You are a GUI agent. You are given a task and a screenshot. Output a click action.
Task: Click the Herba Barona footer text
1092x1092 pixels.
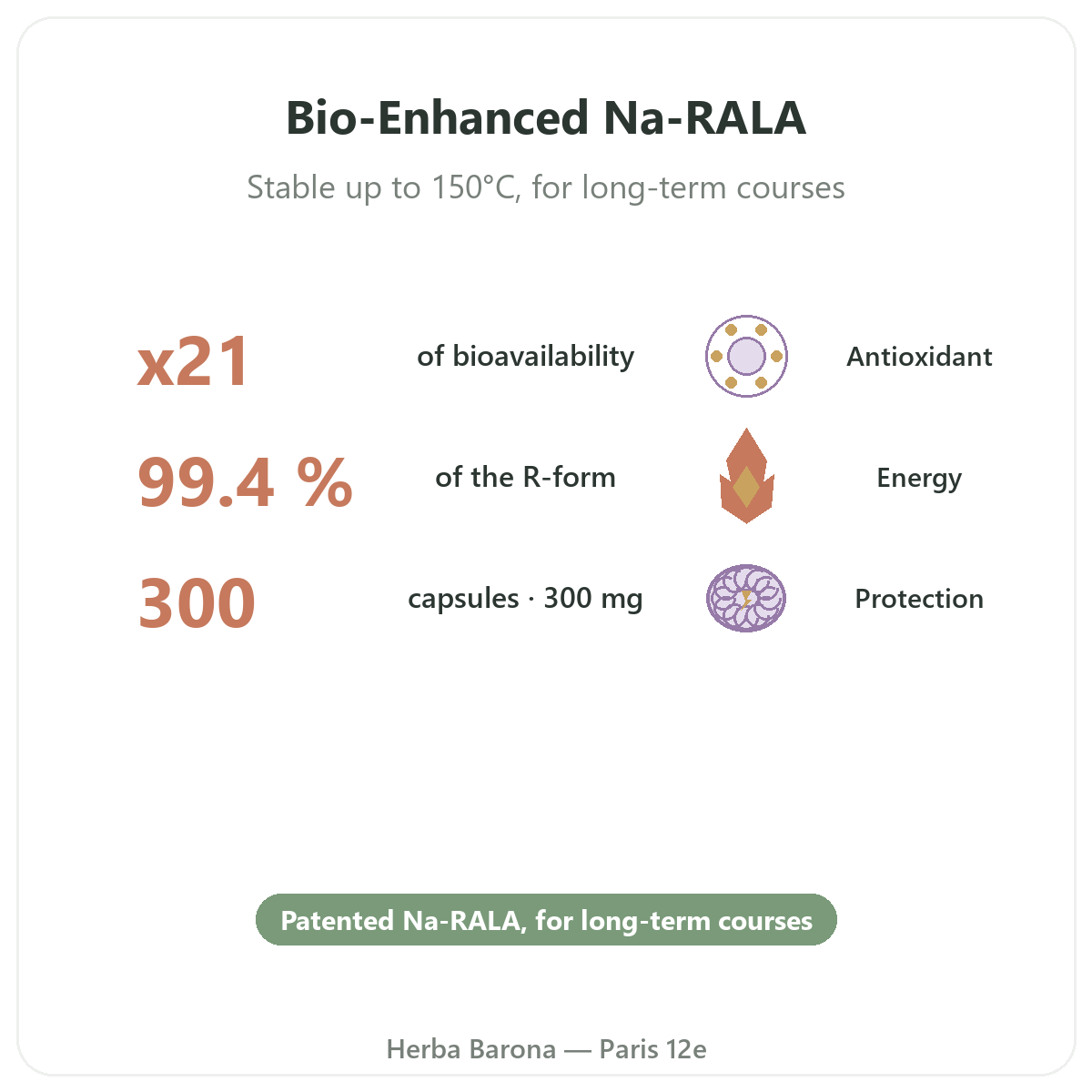point(471,1049)
